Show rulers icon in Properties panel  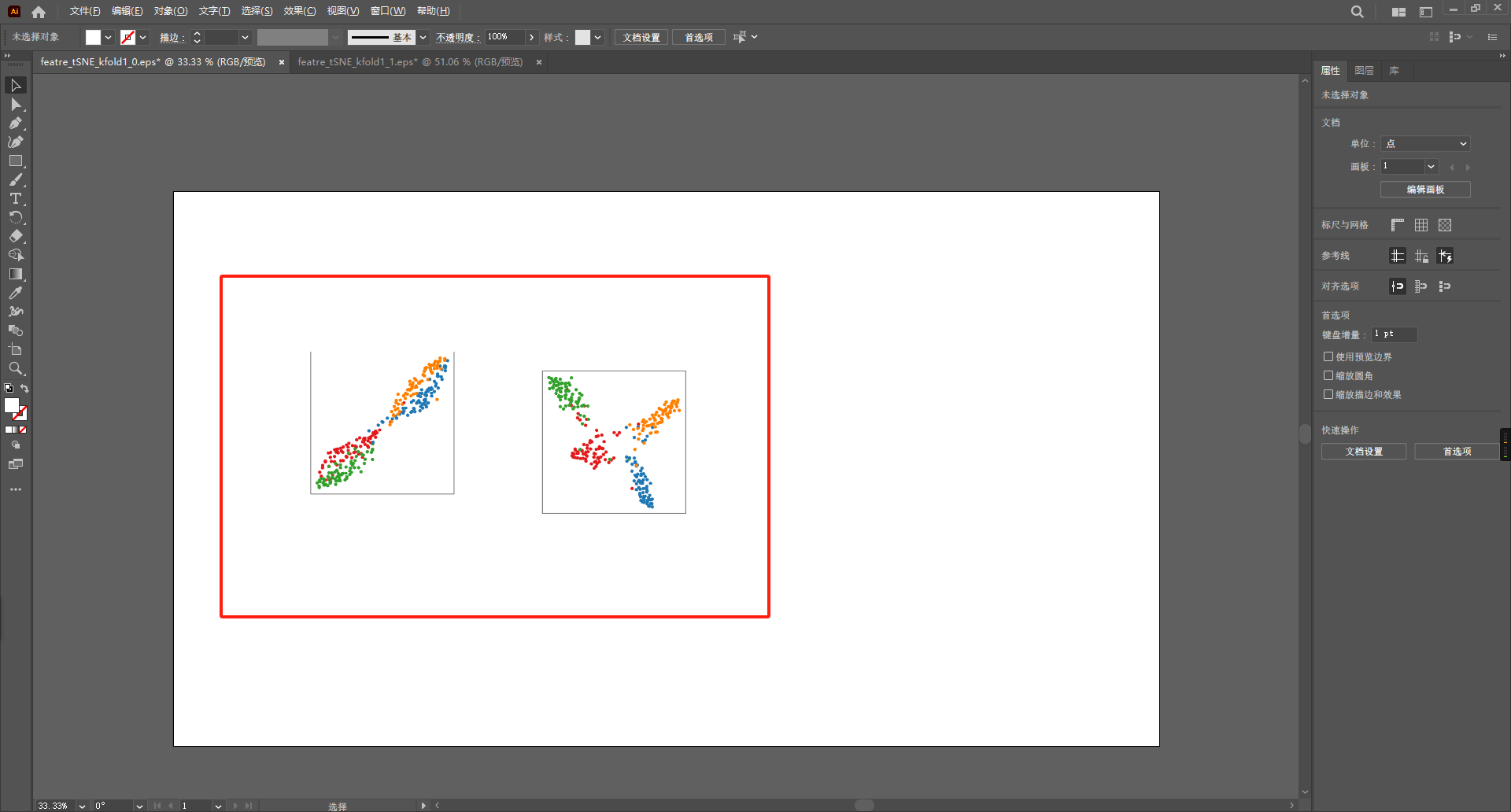1398,225
